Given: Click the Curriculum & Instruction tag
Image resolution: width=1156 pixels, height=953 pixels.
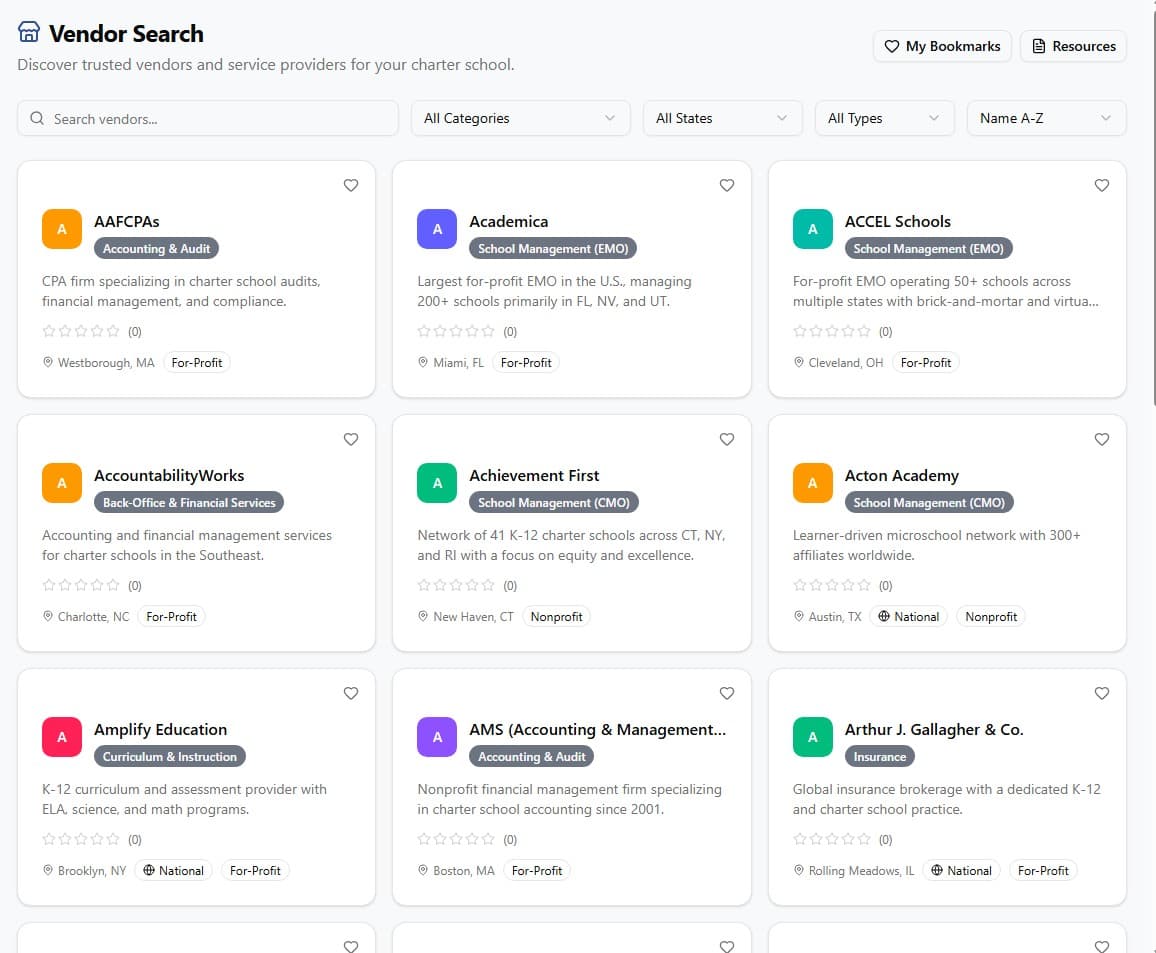Looking at the screenshot, I should click(170, 756).
